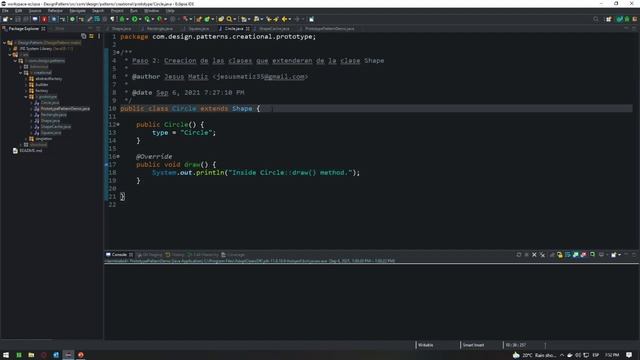Toggle Pin Console button
Image resolution: width=640 pixels, height=360 pixels.
point(593,255)
